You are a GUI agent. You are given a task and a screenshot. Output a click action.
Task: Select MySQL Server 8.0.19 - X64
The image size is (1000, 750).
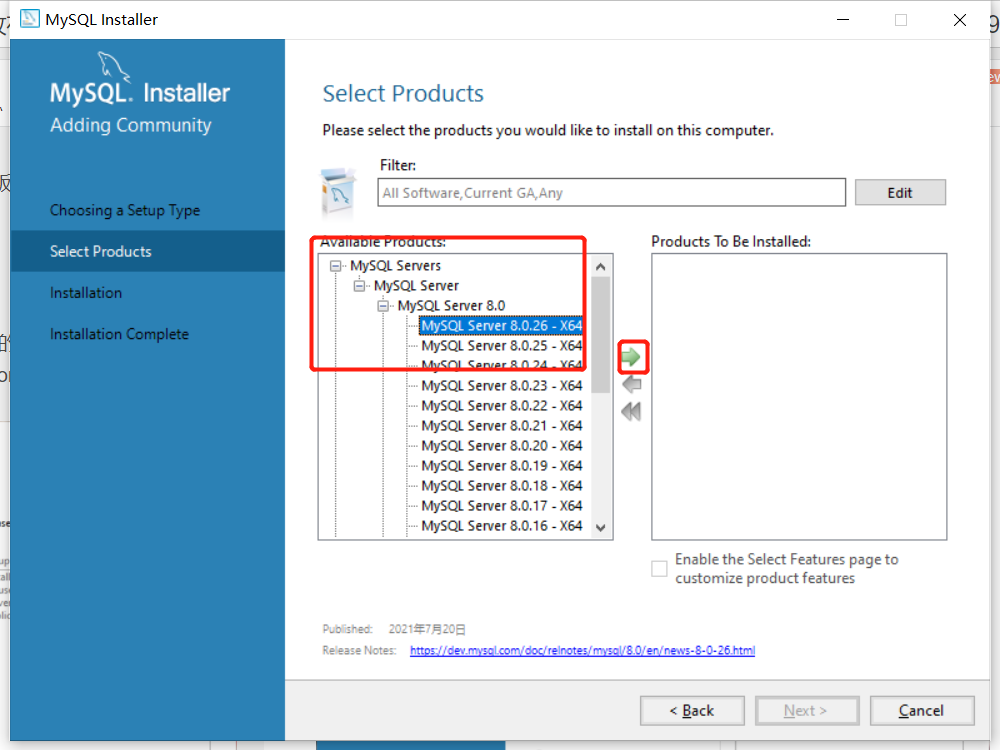click(501, 466)
